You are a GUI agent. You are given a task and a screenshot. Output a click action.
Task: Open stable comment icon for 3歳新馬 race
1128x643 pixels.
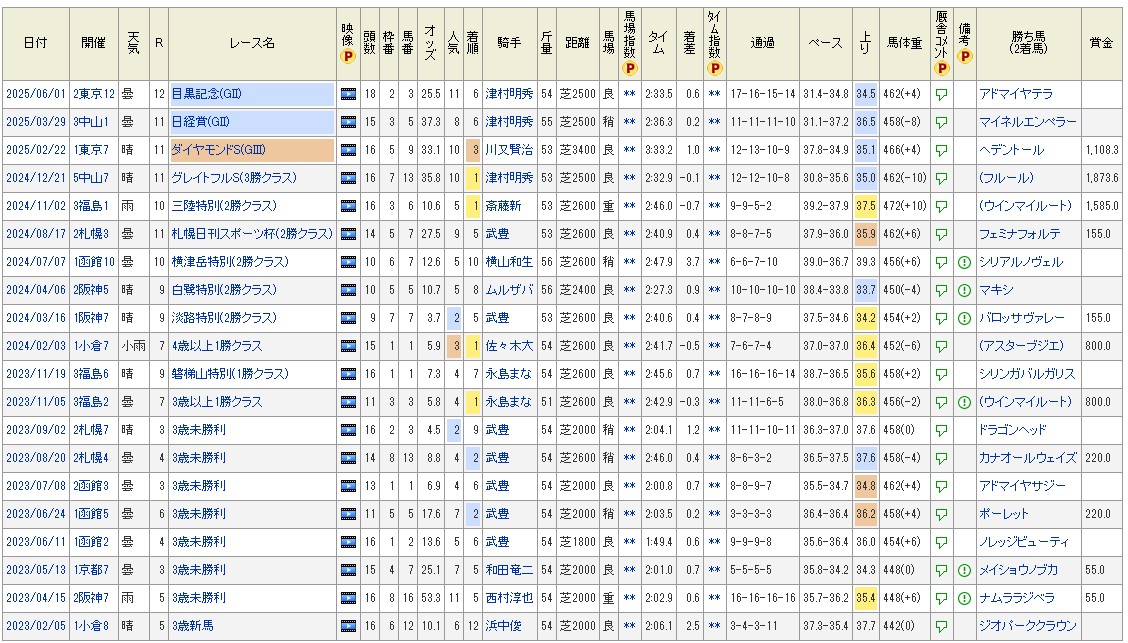tap(941, 626)
